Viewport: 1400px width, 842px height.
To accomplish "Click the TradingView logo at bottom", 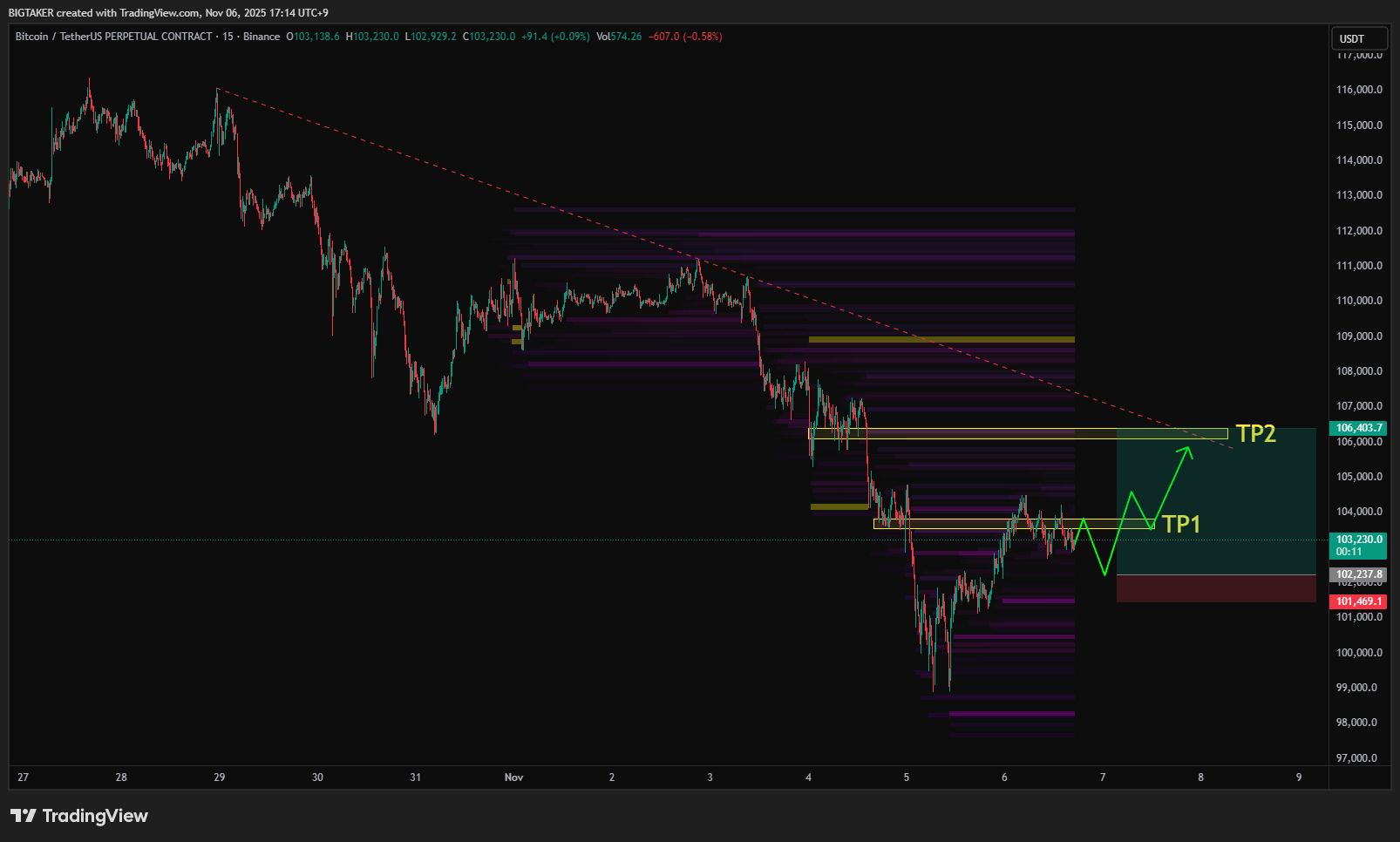I will pyautogui.click(x=79, y=816).
